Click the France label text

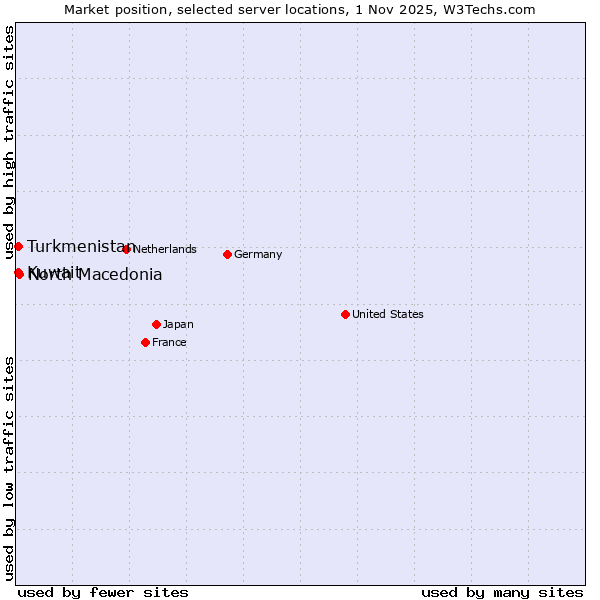(169, 342)
